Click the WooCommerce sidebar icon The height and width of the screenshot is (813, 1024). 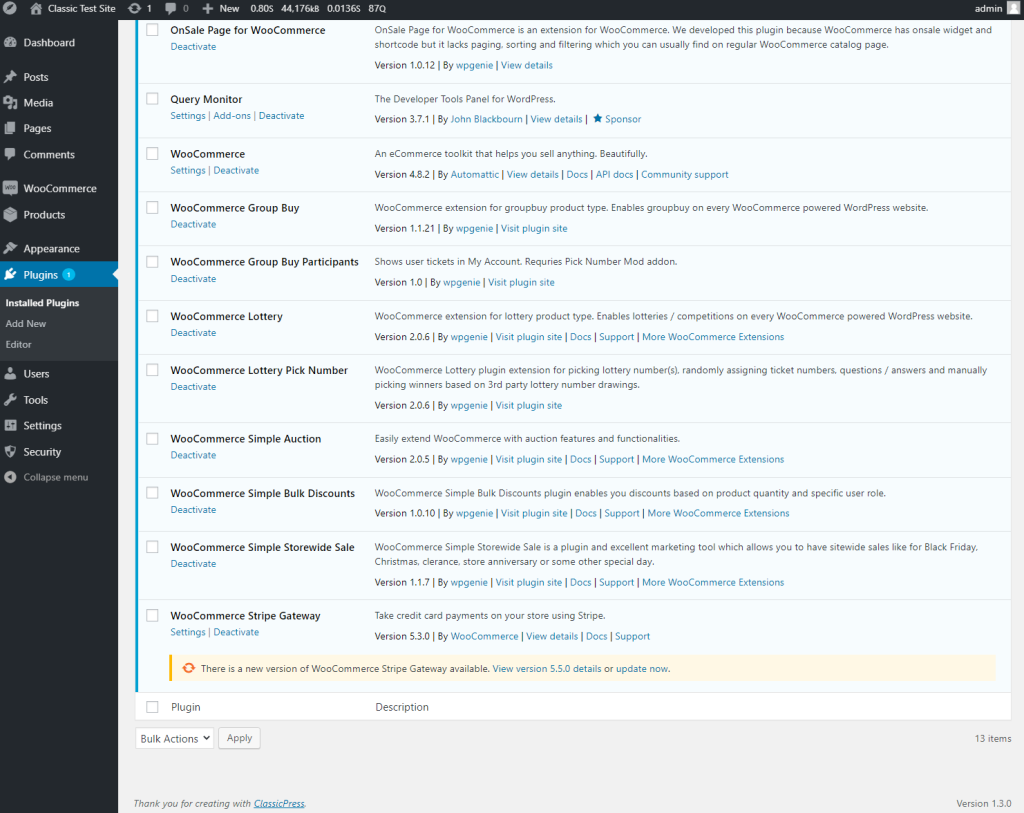pos(10,188)
